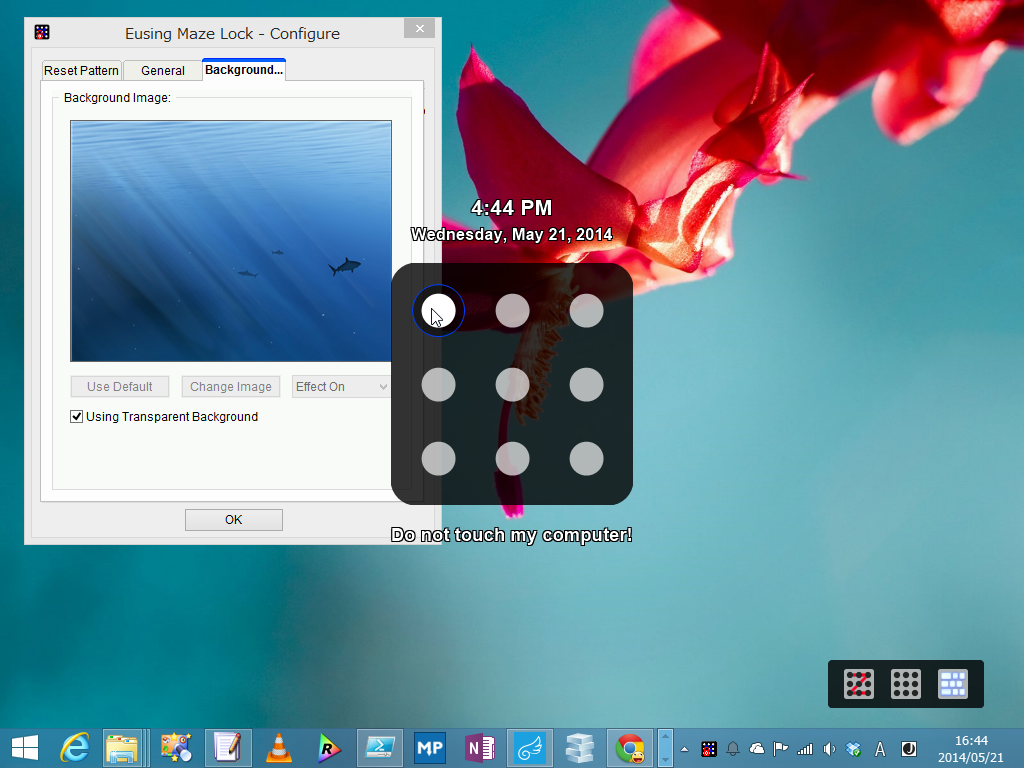Open Google Chrome from taskbar
Image resolution: width=1024 pixels, height=768 pixels.
[630, 748]
